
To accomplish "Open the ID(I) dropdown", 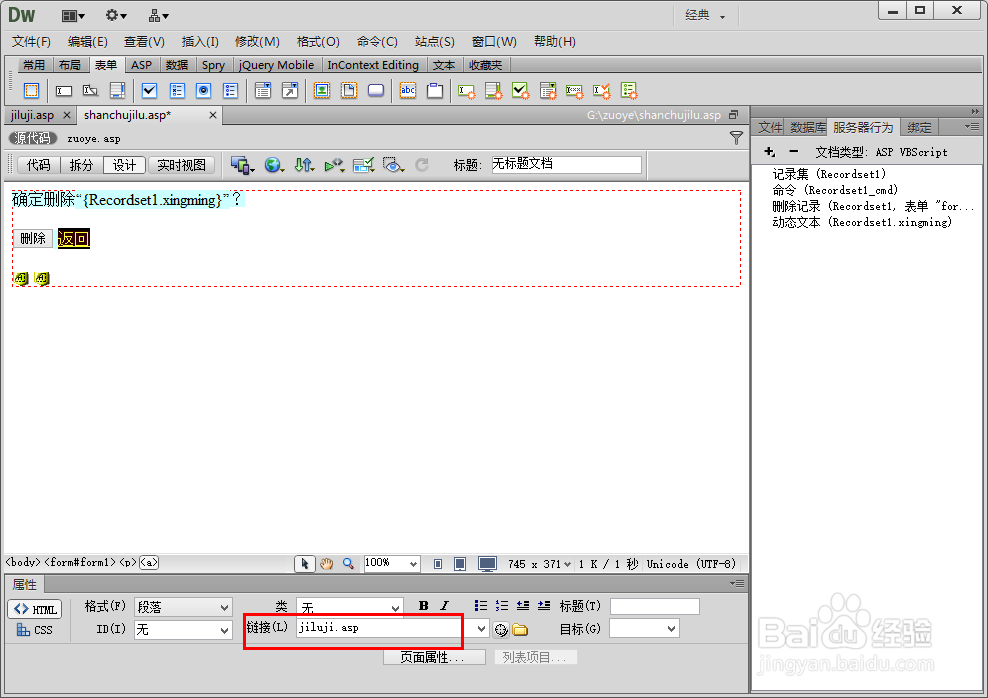I will coord(183,629).
